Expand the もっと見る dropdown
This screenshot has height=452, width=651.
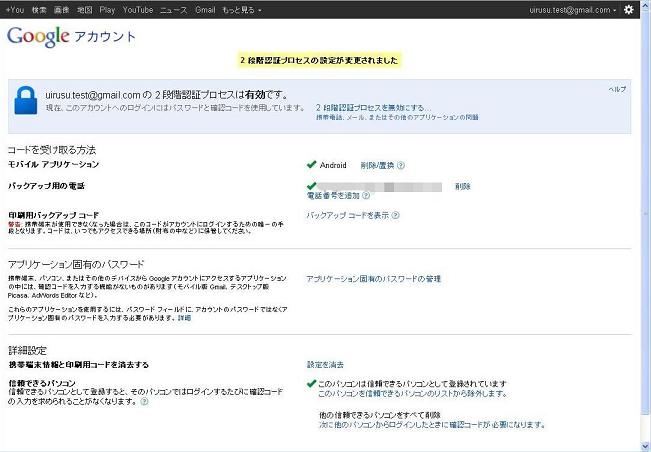pyautogui.click(x=242, y=10)
